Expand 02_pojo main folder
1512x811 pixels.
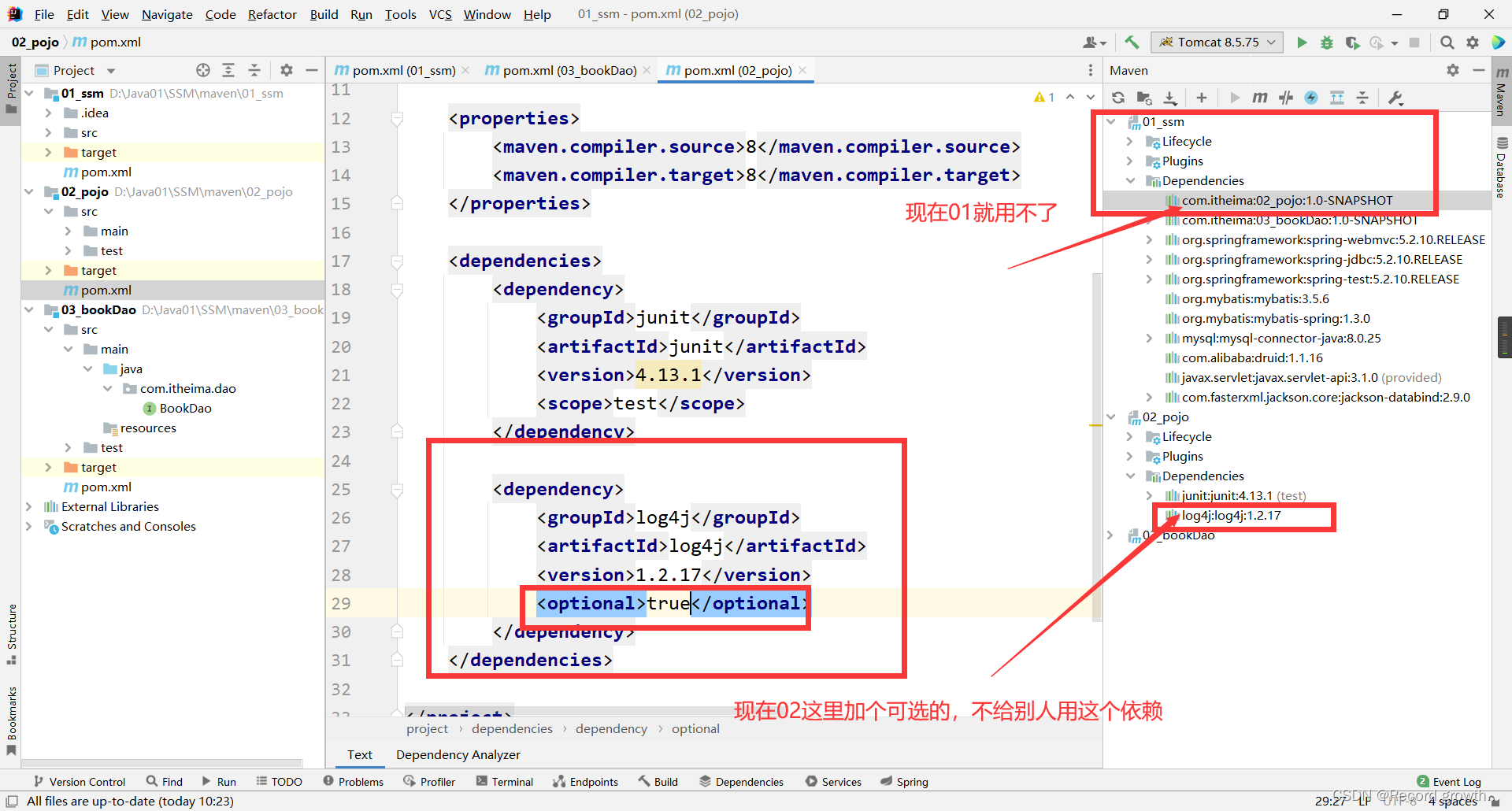click(68, 231)
